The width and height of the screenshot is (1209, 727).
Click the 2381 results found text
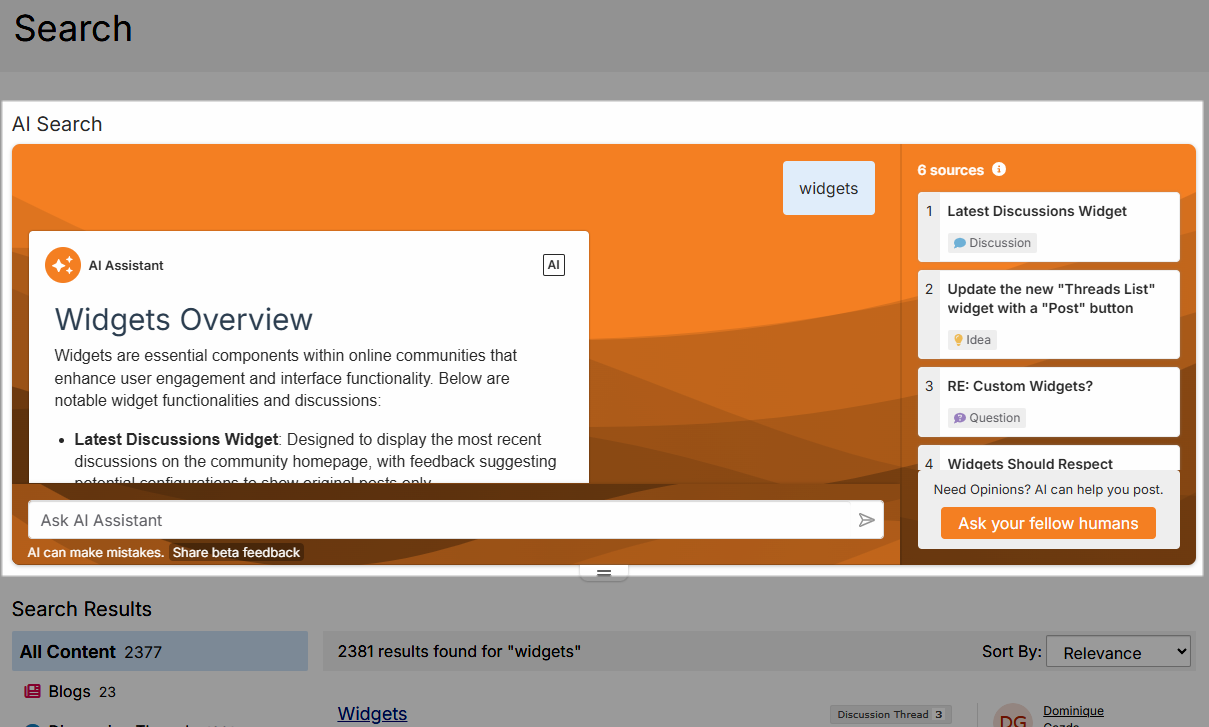tap(459, 651)
